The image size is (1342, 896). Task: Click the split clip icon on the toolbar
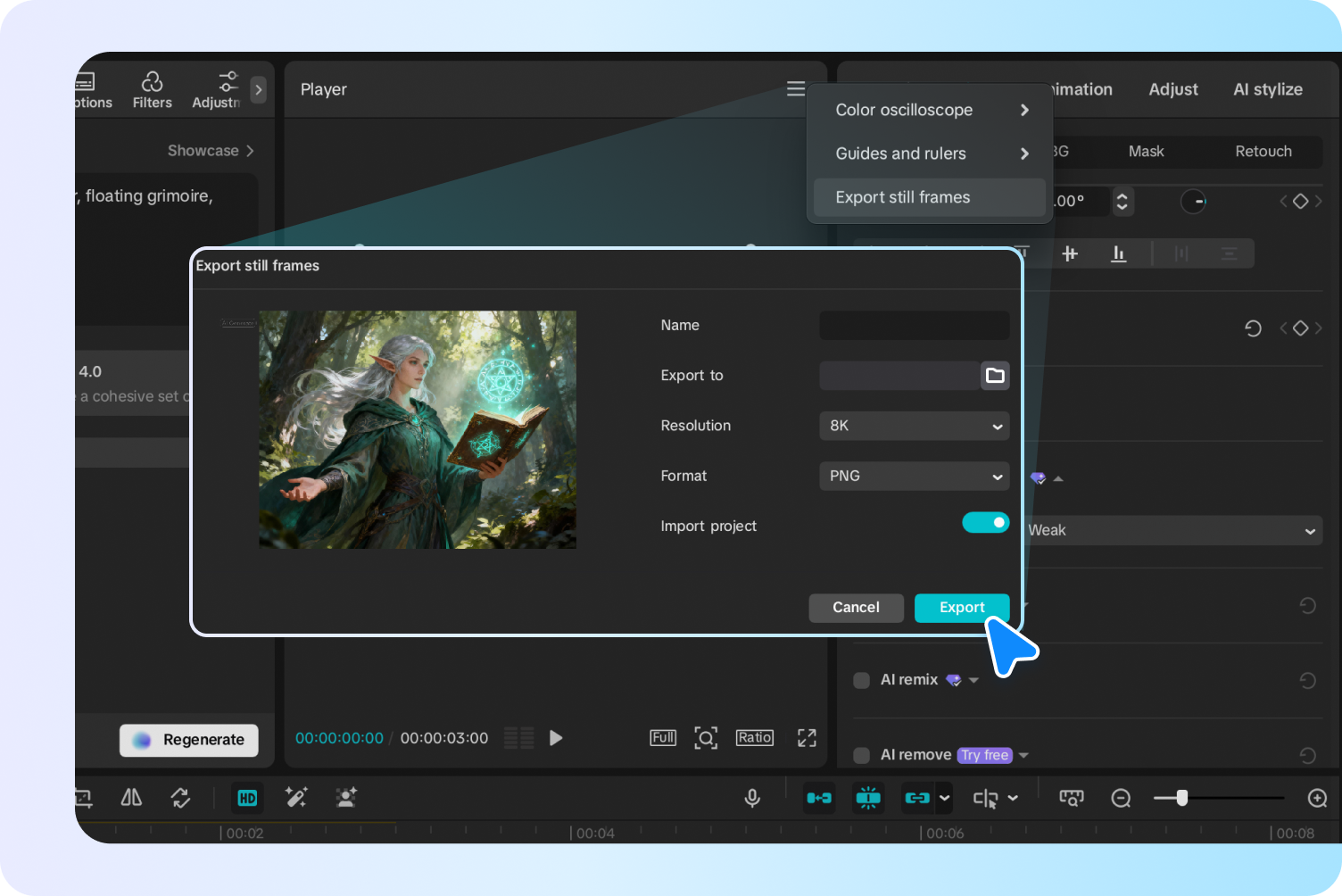(989, 798)
